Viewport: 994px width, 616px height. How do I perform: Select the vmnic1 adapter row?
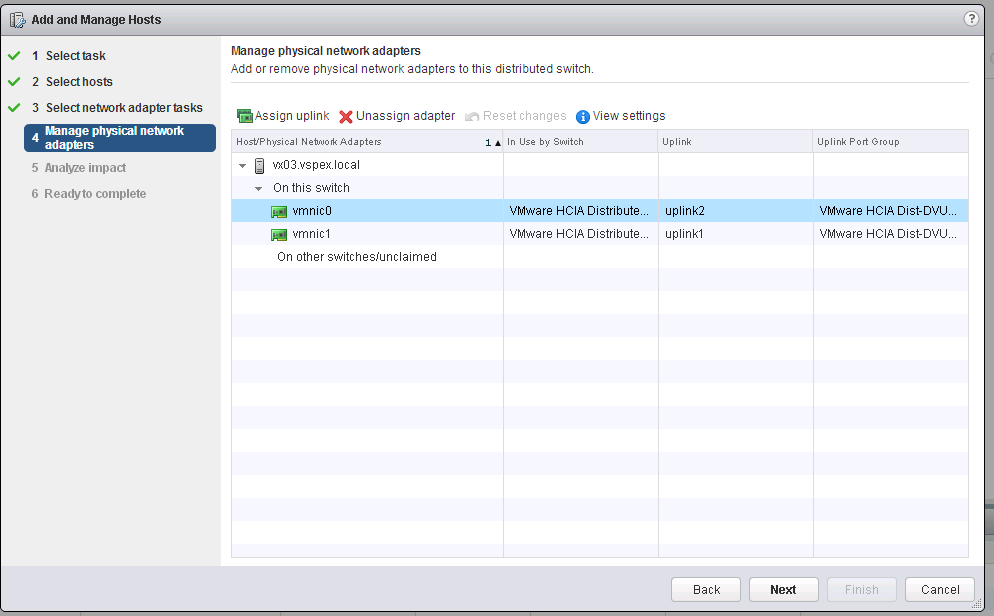pyautogui.click(x=600, y=234)
